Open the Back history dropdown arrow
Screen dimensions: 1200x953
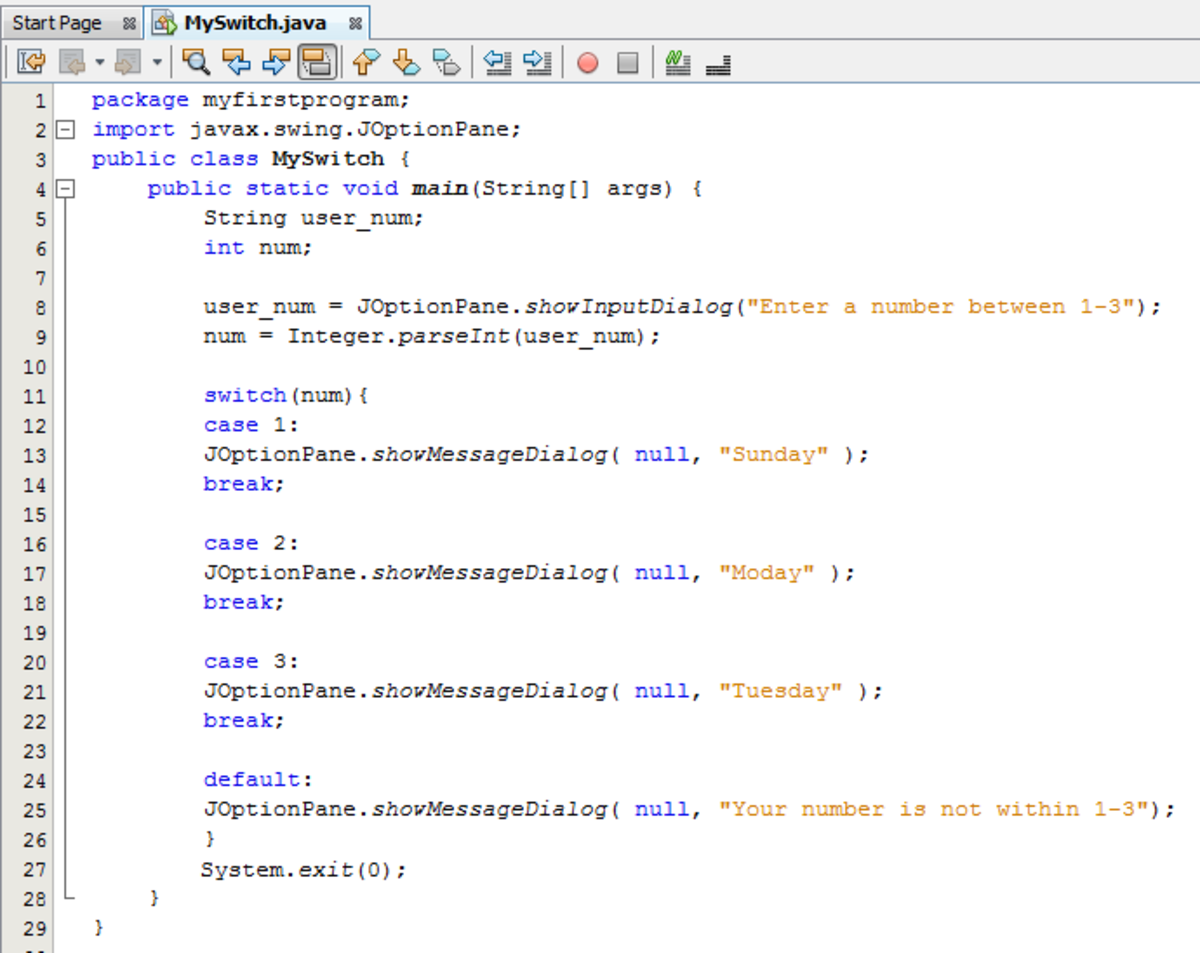[100, 63]
